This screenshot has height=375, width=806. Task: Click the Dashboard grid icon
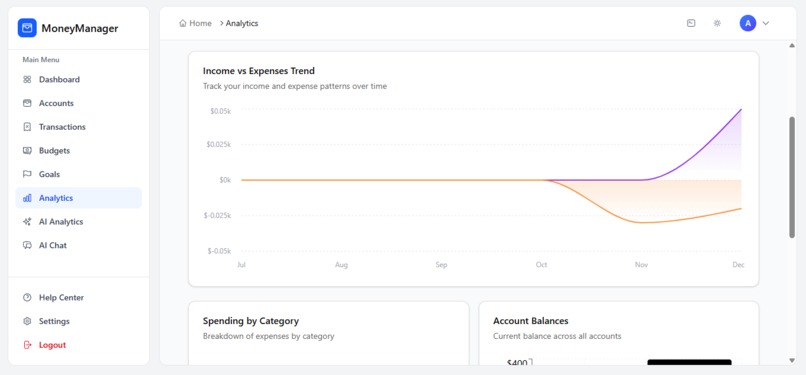[27, 80]
